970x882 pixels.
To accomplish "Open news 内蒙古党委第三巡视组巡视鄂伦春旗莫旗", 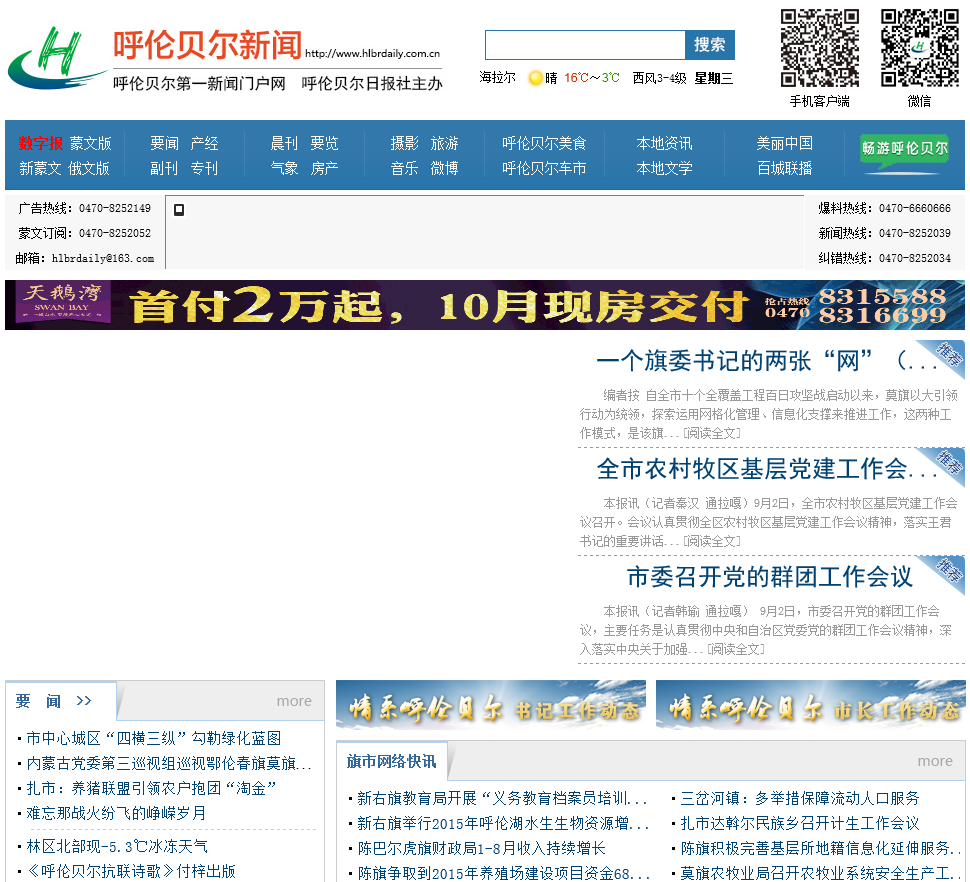I will coord(168,763).
